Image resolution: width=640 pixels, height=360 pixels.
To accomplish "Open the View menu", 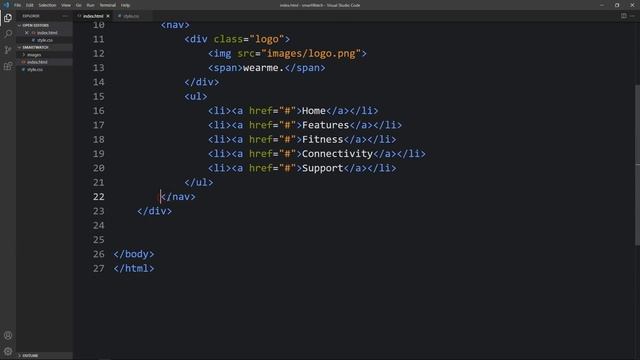I will point(66,5).
